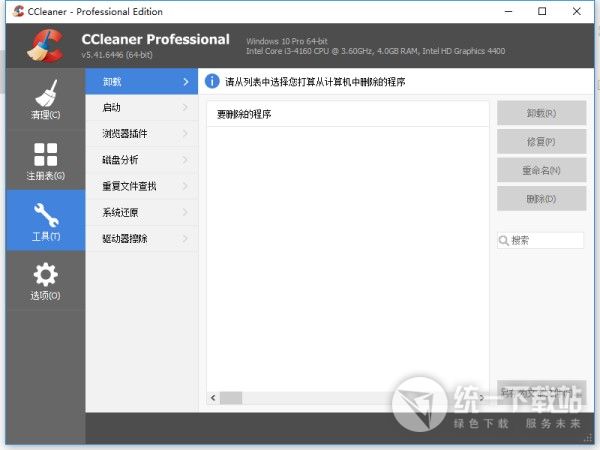Expand the 磁盘分析 chevron arrow
This screenshot has width=600, height=450.
185,159
